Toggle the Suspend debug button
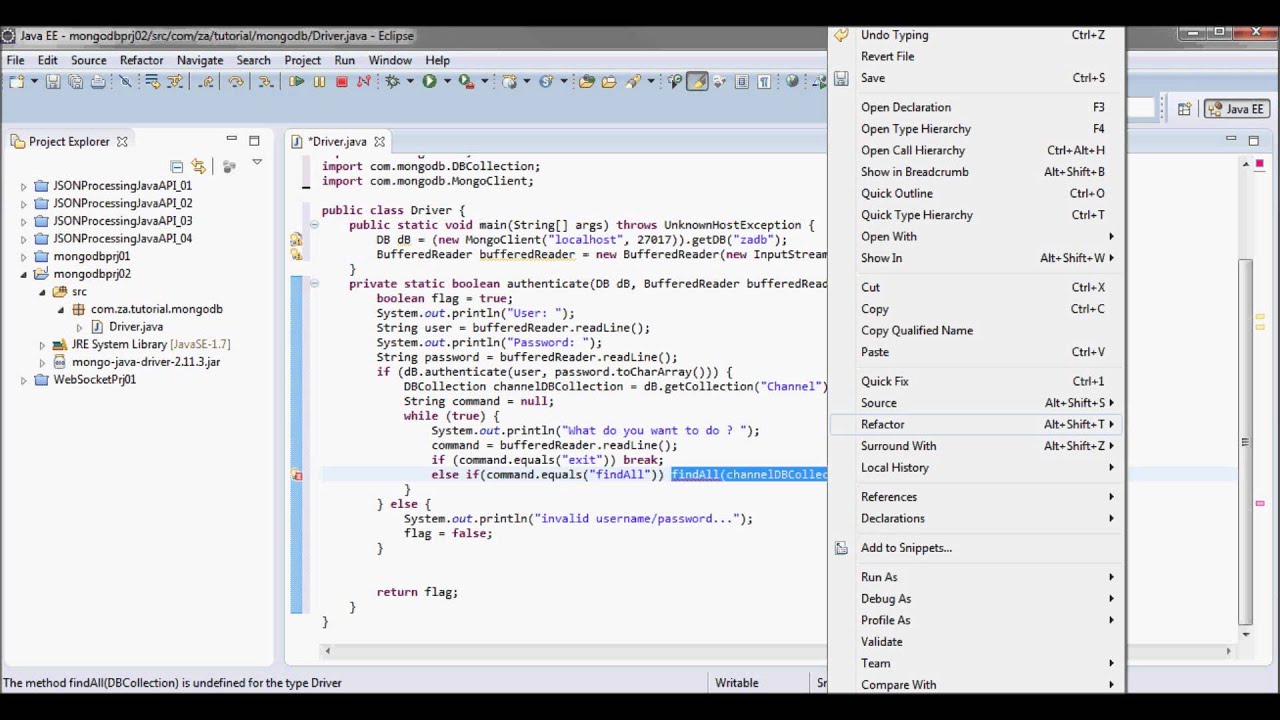 (319, 82)
